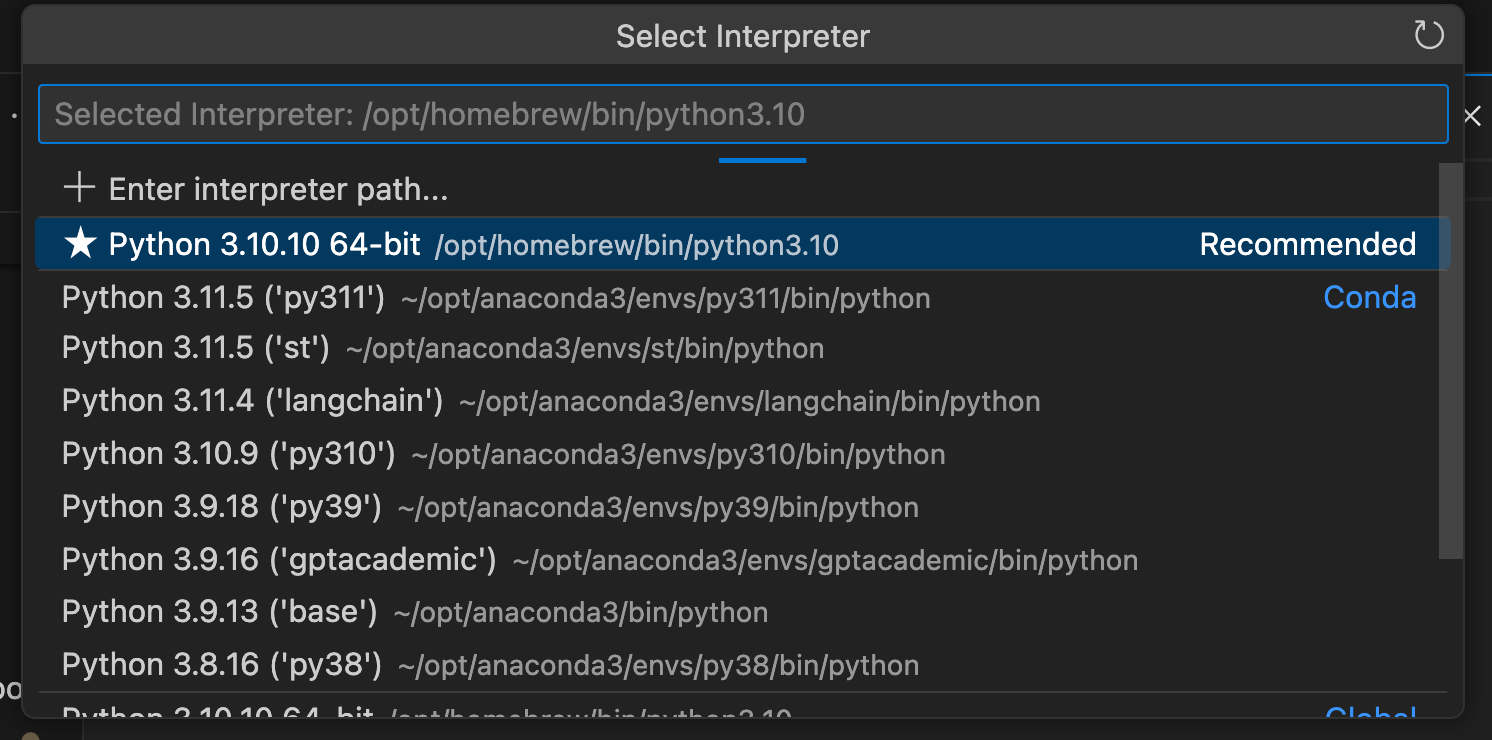Click the Recommended label on highlighted row
The width and height of the screenshot is (1492, 740).
[1307, 245]
